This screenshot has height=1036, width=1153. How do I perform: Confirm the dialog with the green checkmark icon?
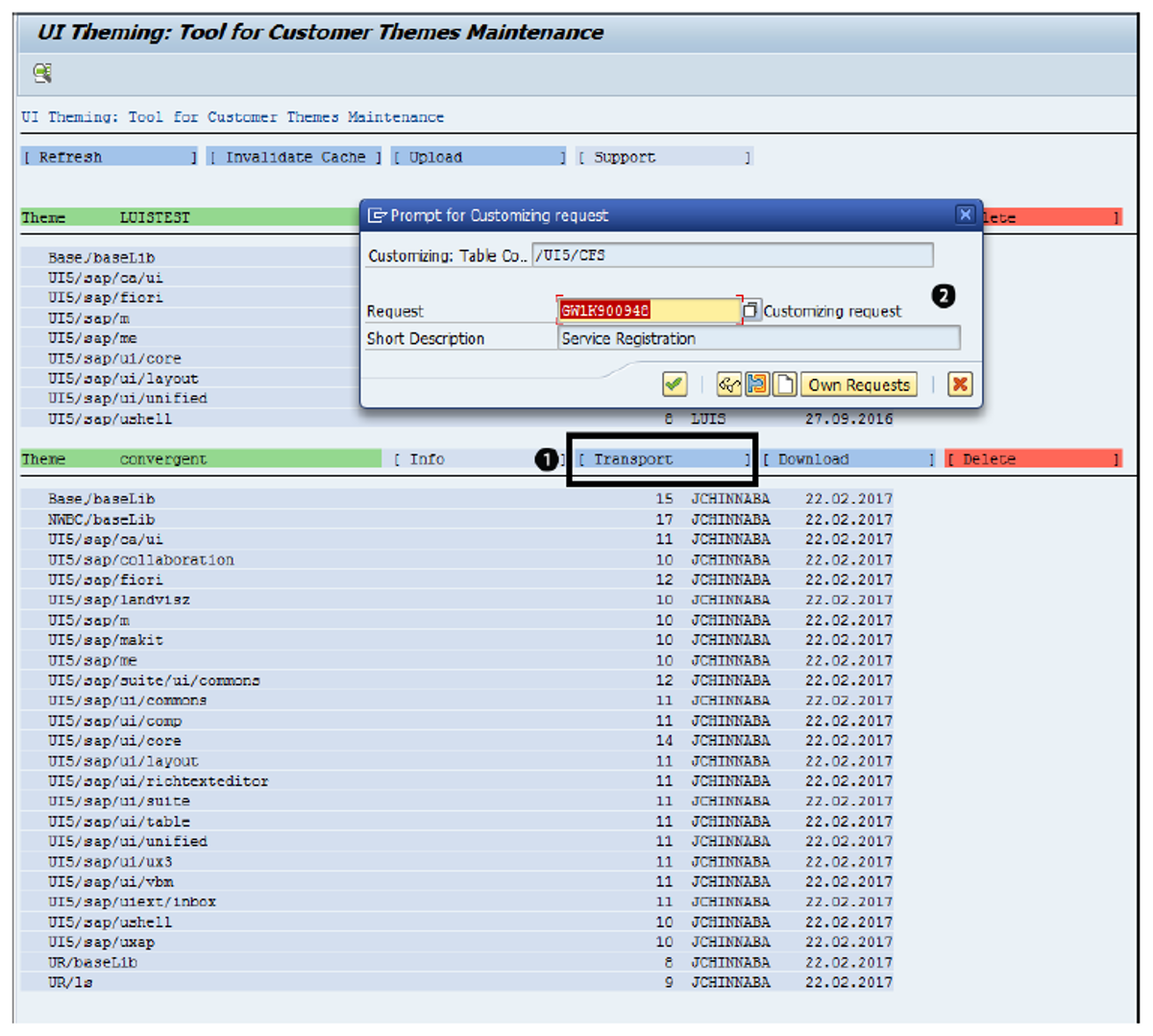click(674, 384)
